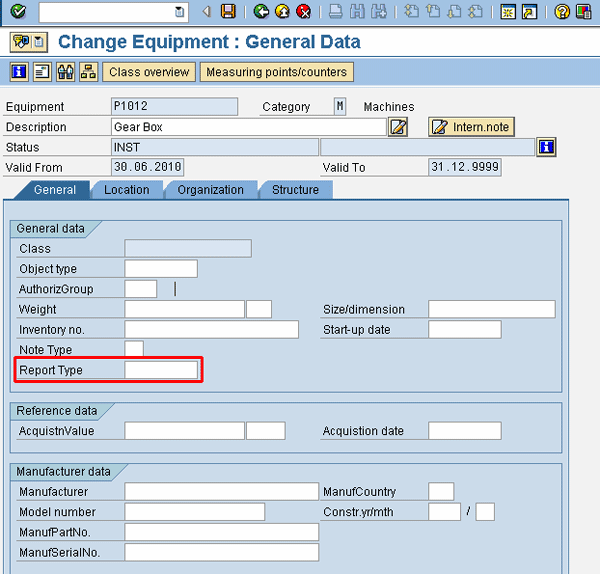Click the structure hierarchy icon in toolbar

coord(89,72)
